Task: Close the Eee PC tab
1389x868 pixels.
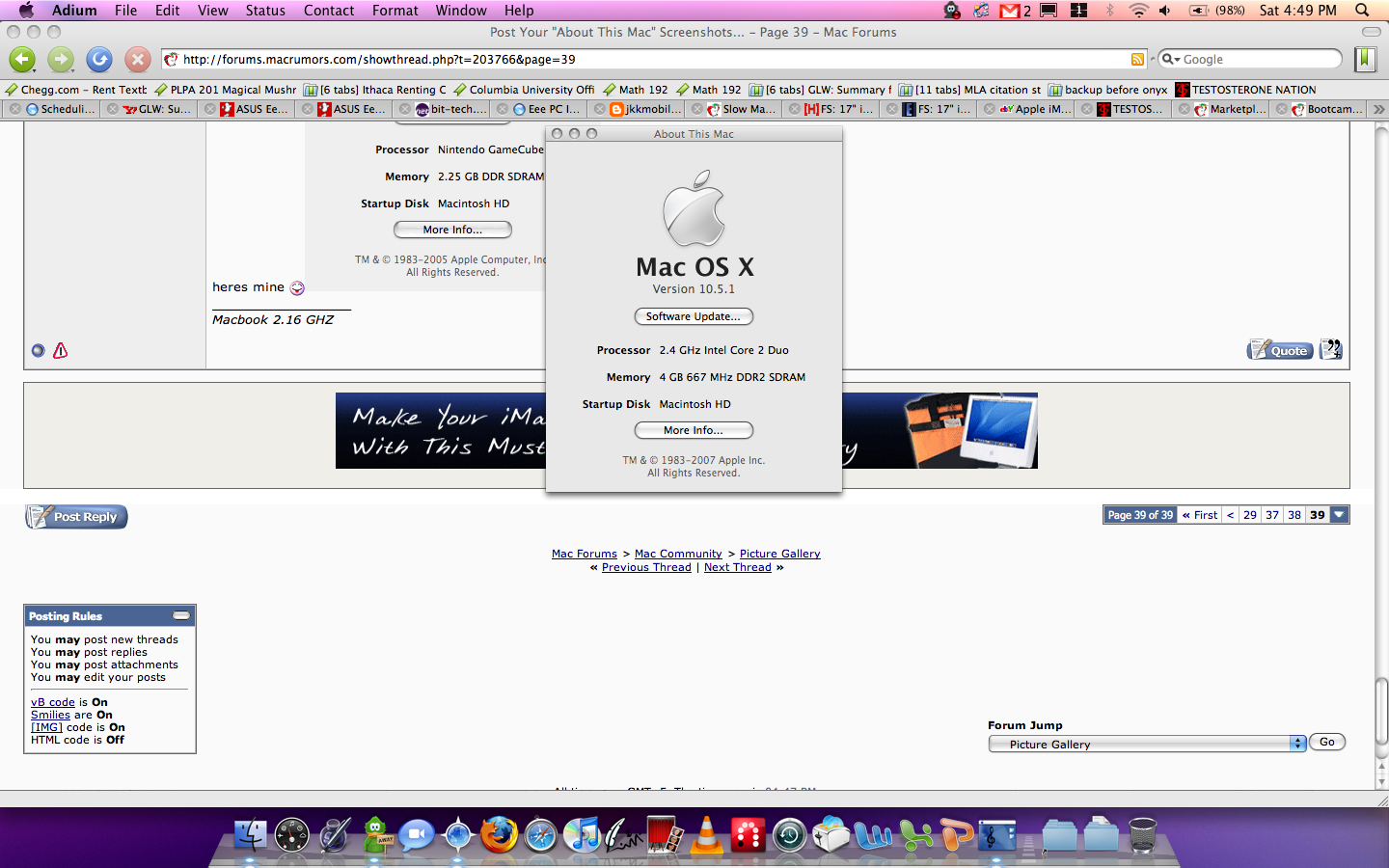Action: 503,109
